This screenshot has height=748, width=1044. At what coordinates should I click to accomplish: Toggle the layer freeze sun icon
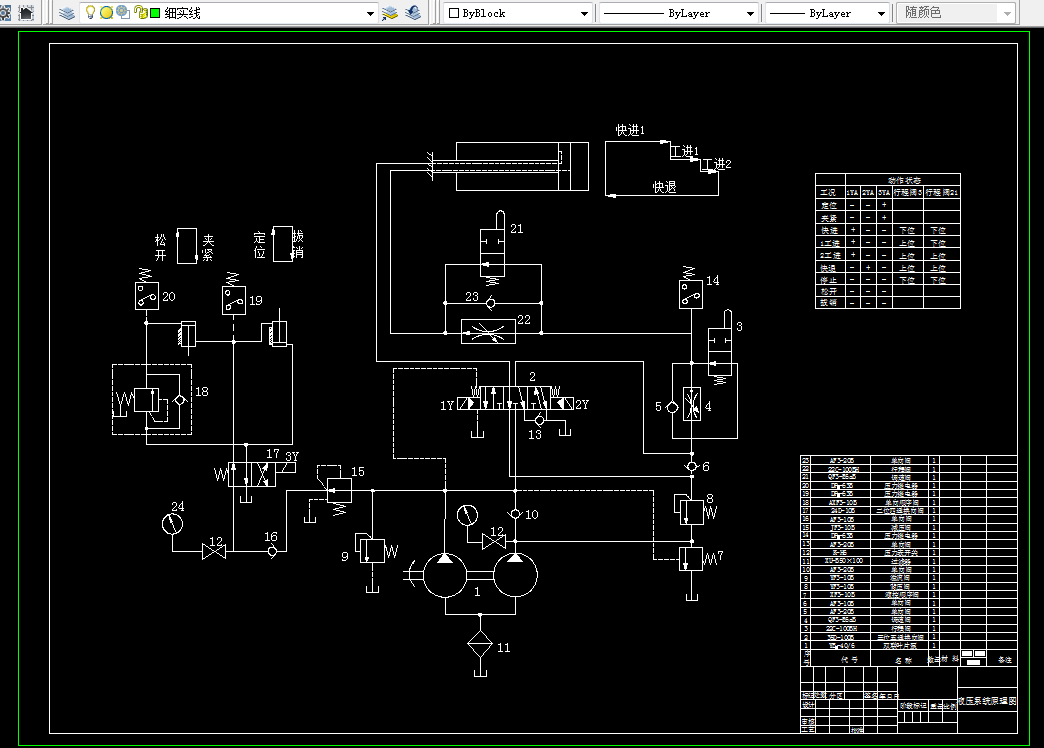[x=106, y=13]
